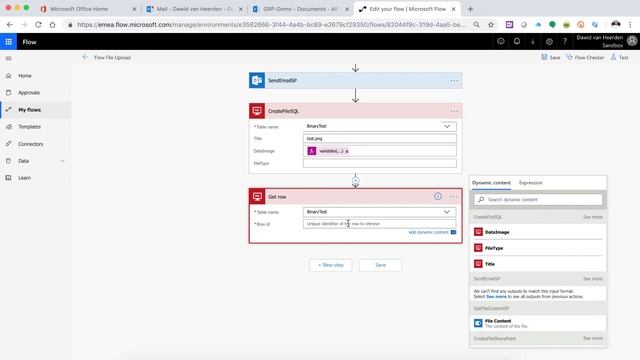Click the Title field containing test.png
Screen dimensions: 640x360
point(380,139)
